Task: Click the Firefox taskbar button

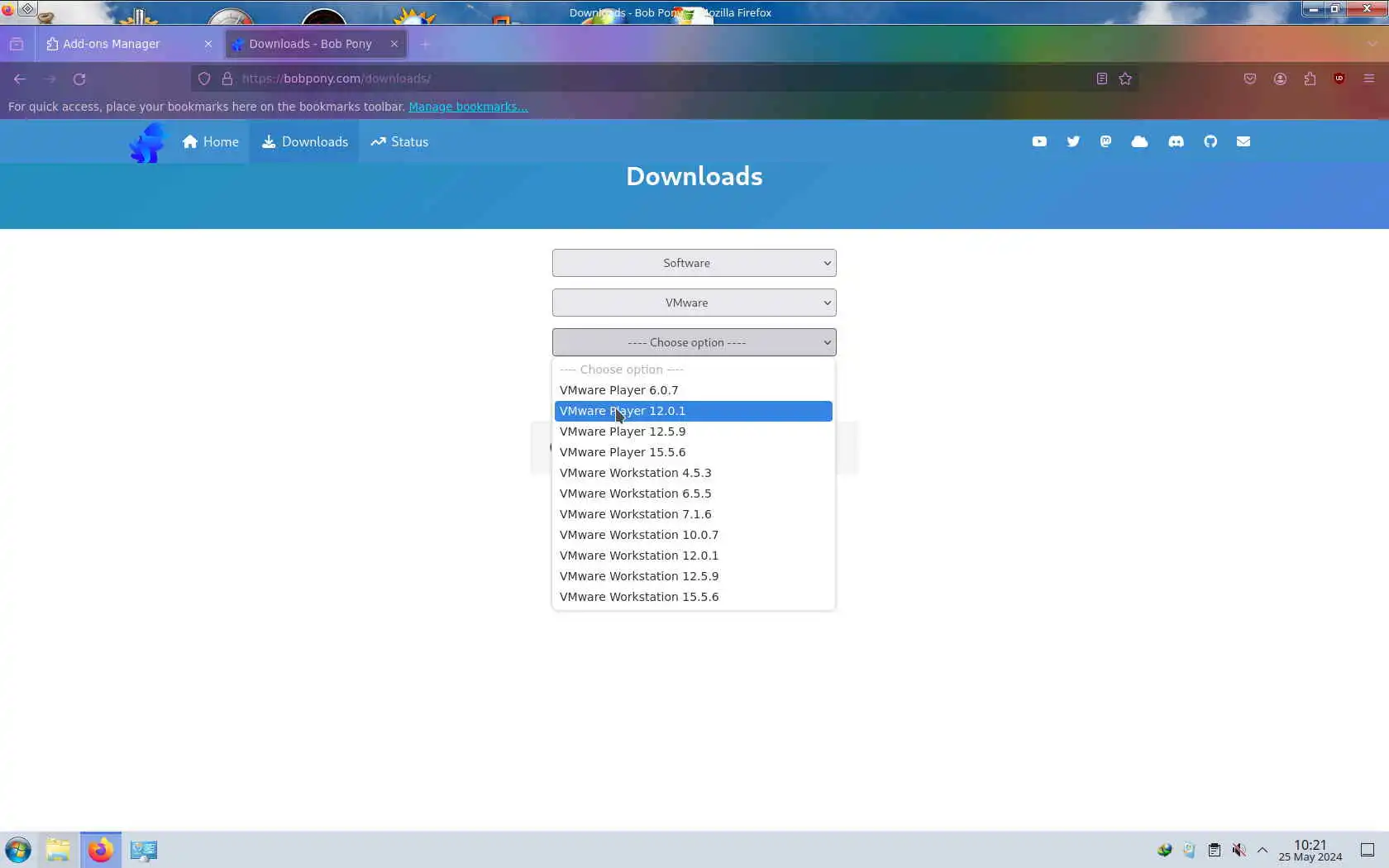Action: tap(101, 850)
